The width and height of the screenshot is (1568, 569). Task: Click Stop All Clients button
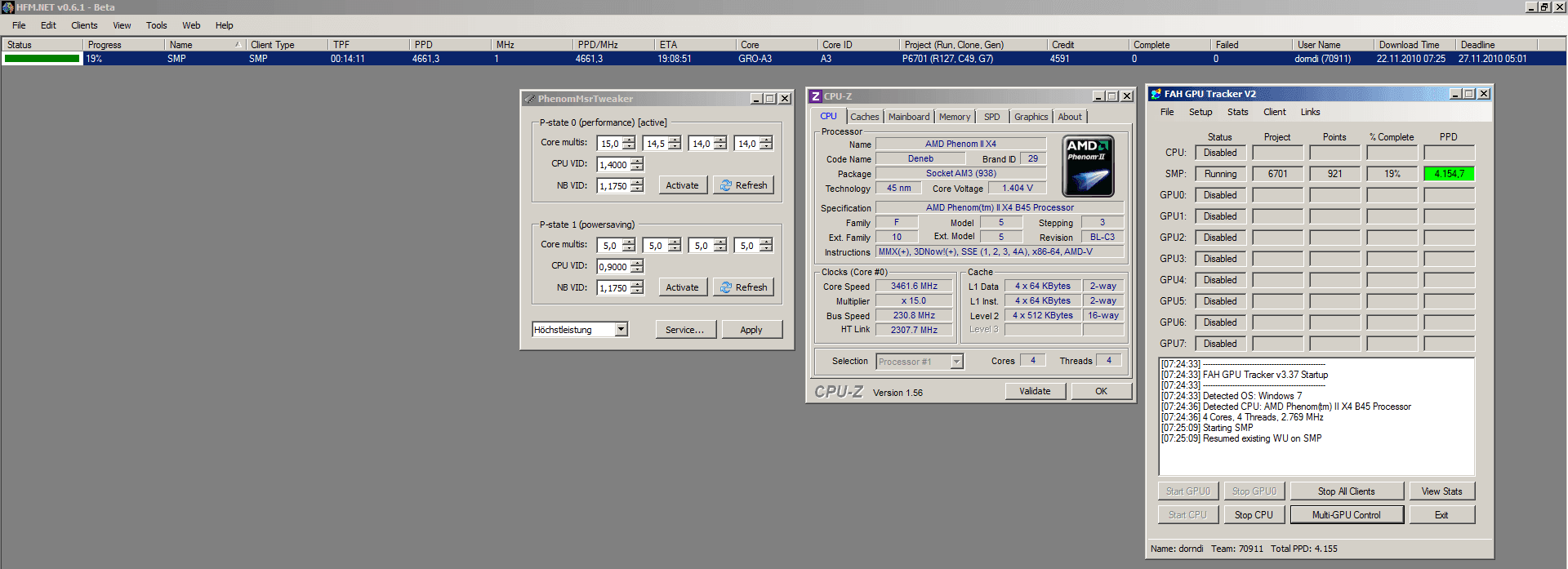click(1346, 491)
